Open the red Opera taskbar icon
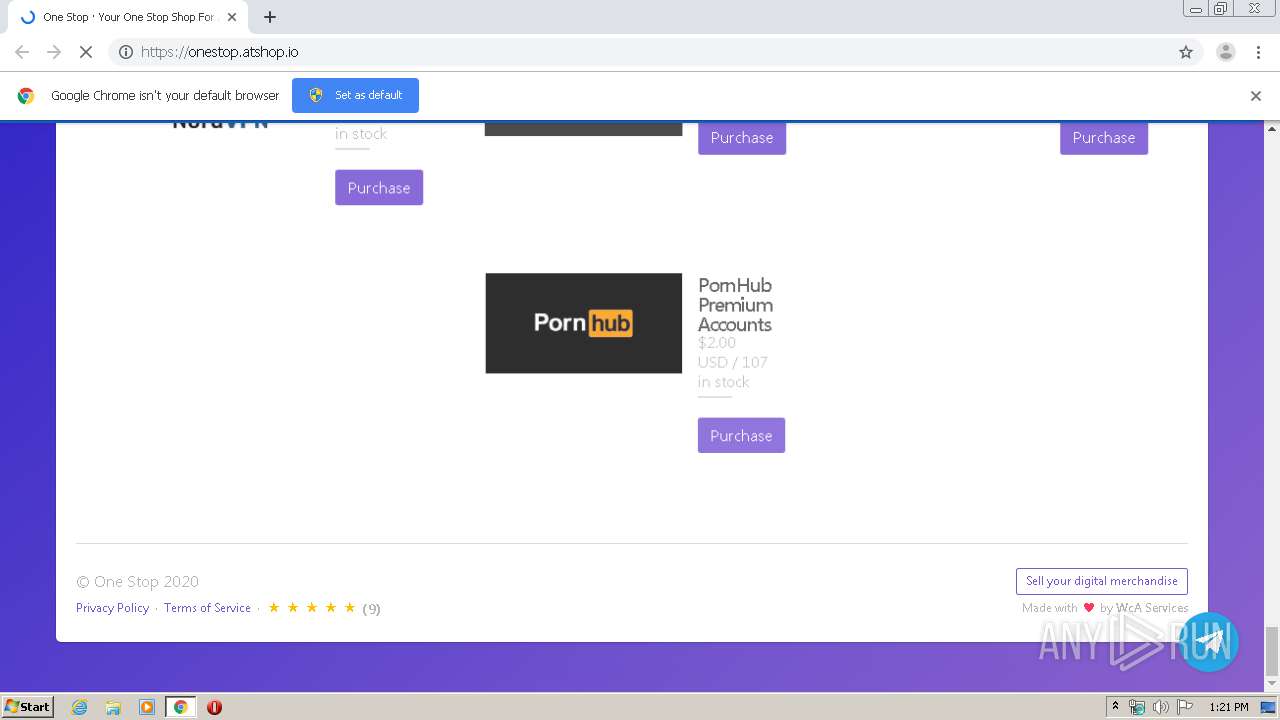This screenshot has width=1280, height=720. [214, 707]
